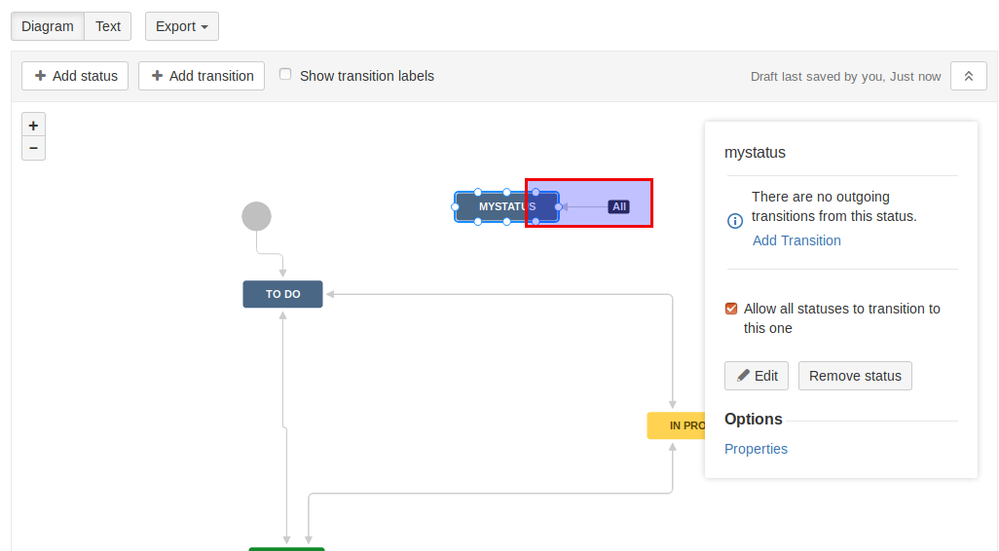Select the MYSTATUS status node

(507, 206)
